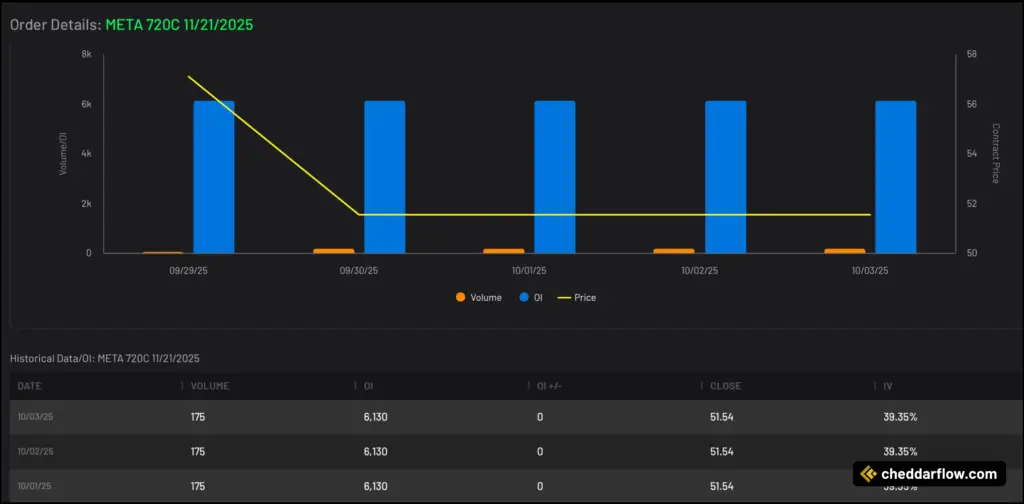Click the 09/30/25 x-axis date label

(359, 270)
